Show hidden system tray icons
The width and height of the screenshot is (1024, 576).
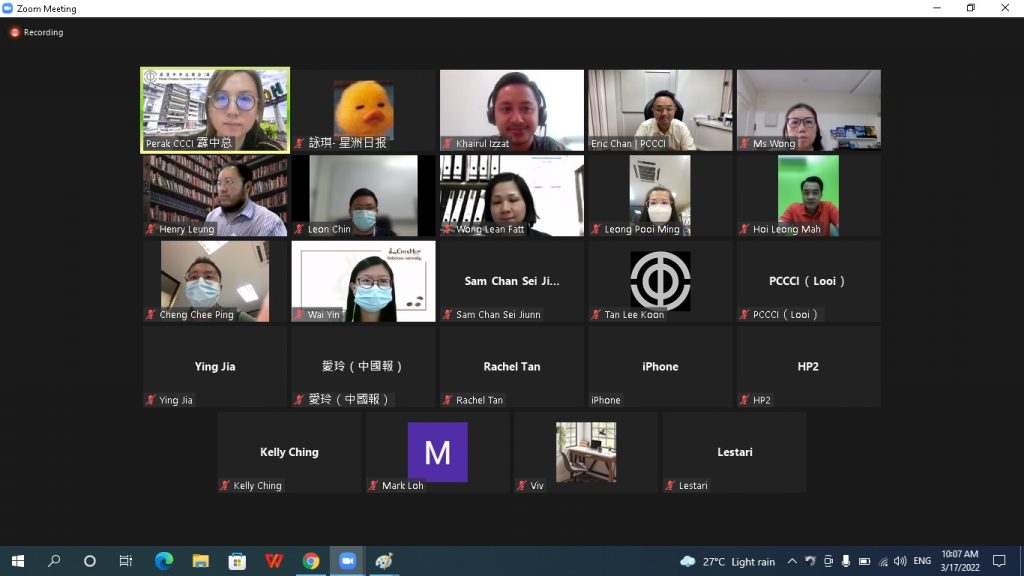[792, 561]
